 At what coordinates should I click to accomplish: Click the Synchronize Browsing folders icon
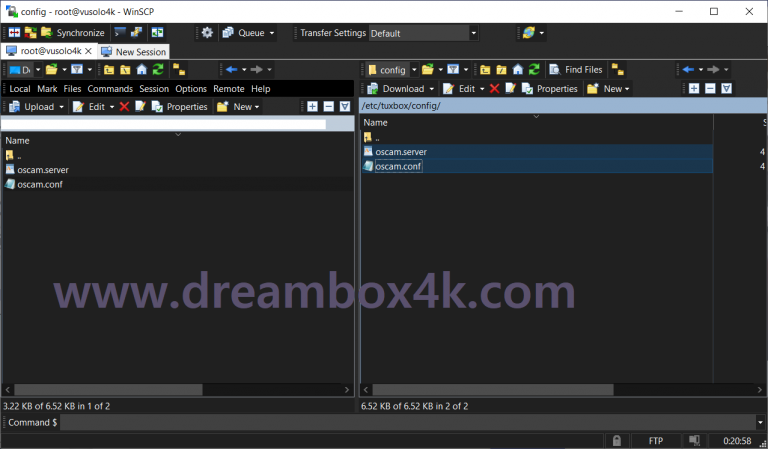[x=30, y=33]
